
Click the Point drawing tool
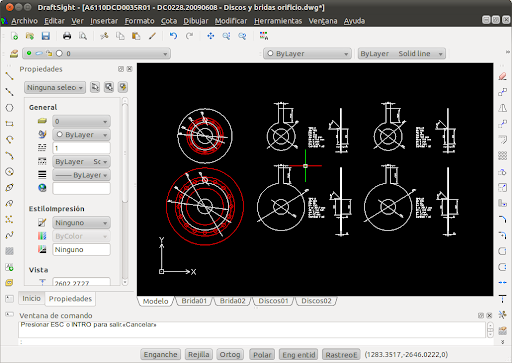(9, 219)
